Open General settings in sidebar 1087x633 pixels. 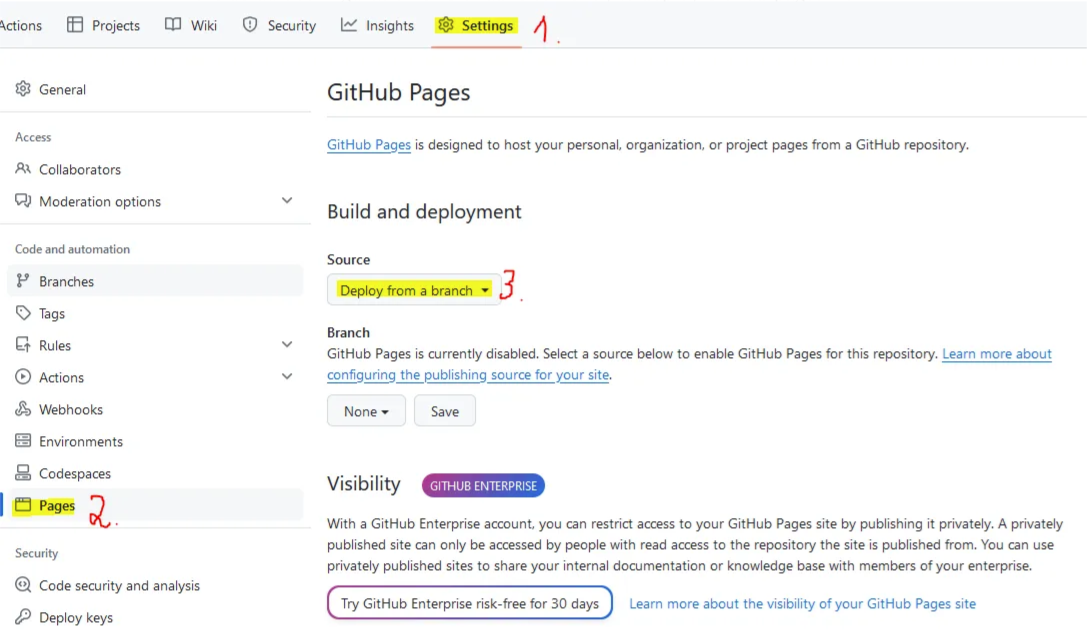[x=62, y=89]
